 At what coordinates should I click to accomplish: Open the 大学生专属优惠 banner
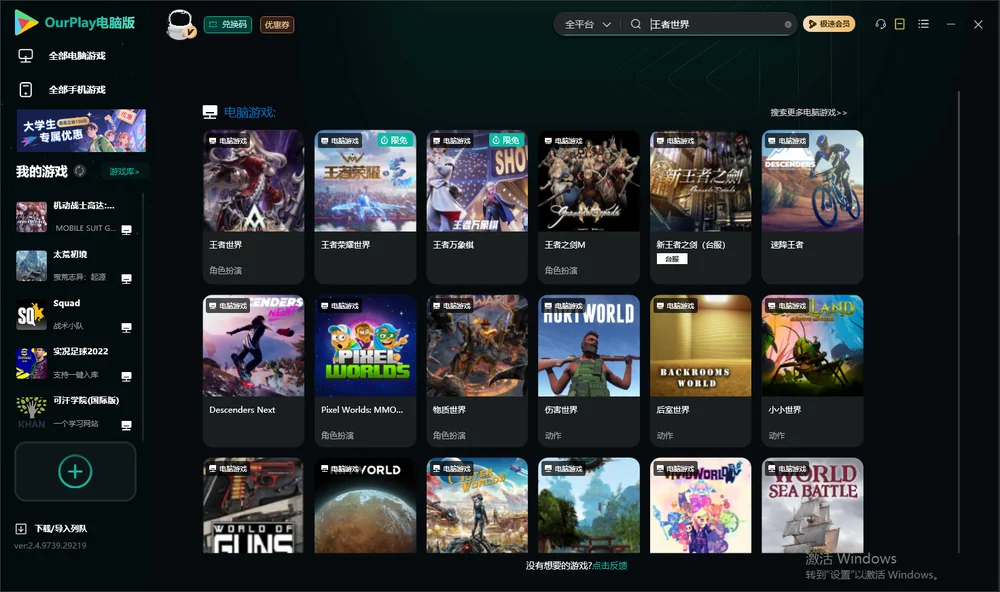(x=82, y=131)
